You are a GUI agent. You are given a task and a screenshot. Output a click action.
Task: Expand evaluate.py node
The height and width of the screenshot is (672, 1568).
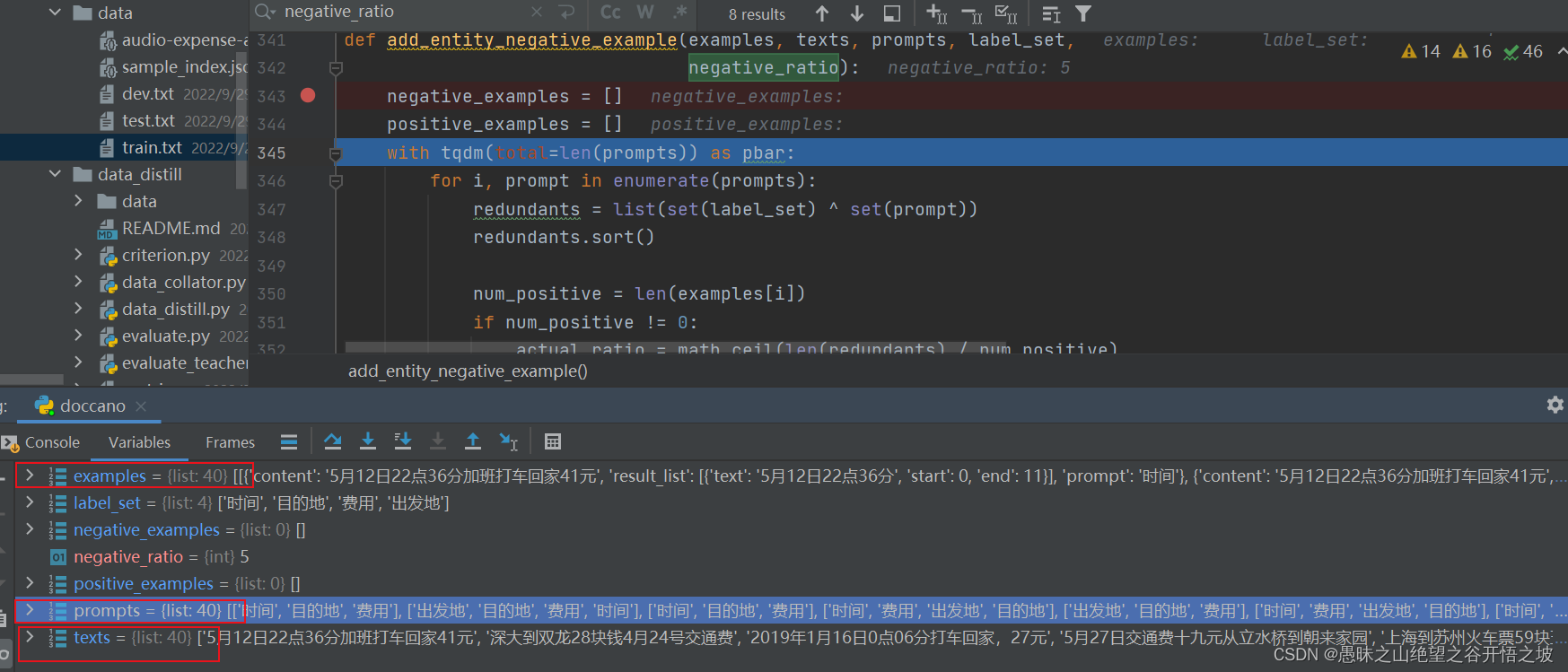pyautogui.click(x=79, y=336)
